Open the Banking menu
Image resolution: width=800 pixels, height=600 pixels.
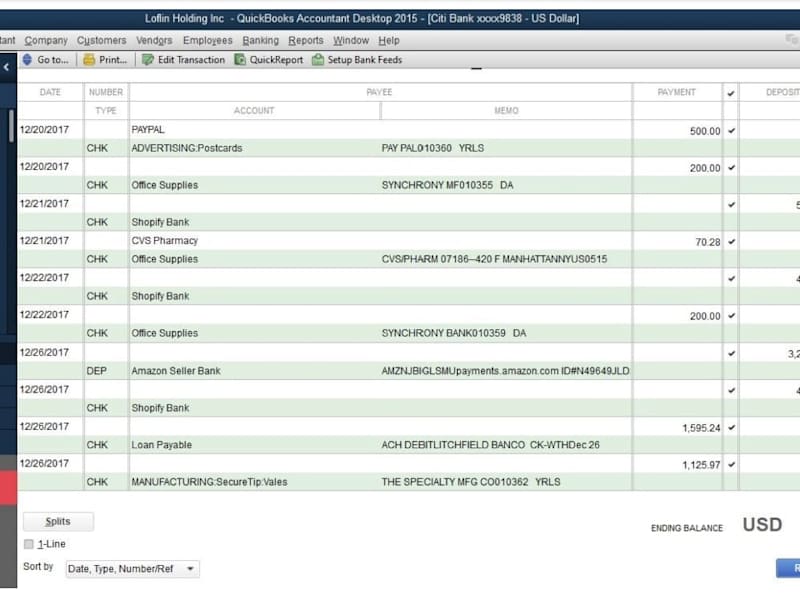pyautogui.click(x=260, y=40)
